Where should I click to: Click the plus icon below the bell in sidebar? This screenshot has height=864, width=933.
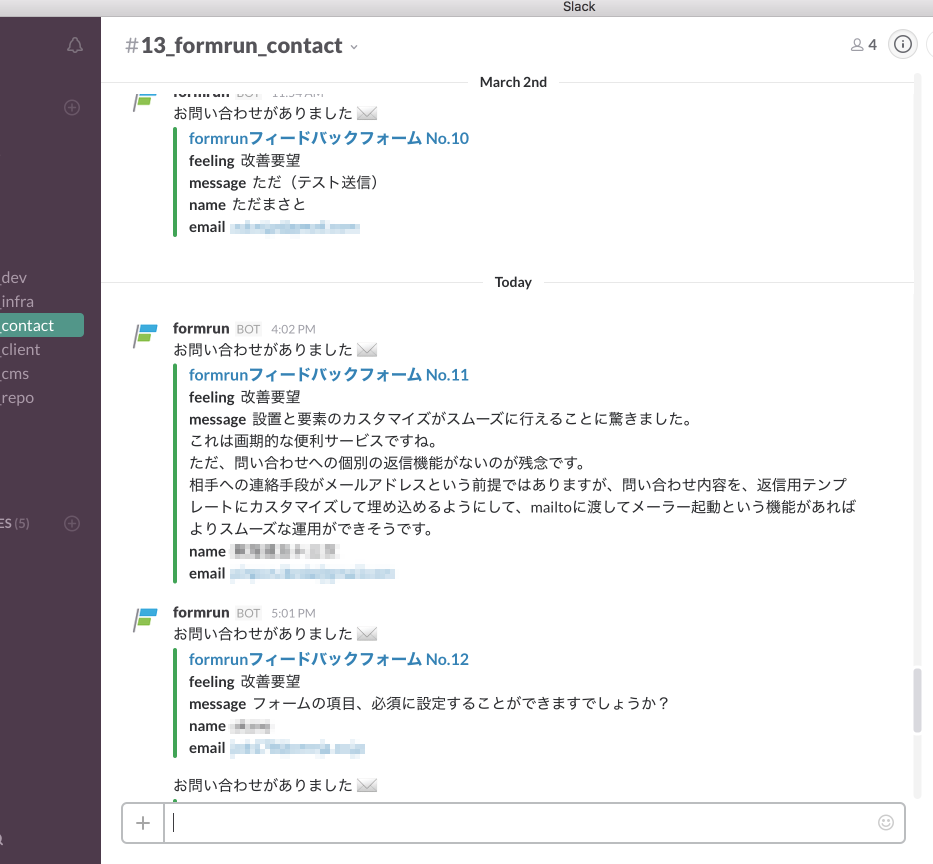click(71, 107)
